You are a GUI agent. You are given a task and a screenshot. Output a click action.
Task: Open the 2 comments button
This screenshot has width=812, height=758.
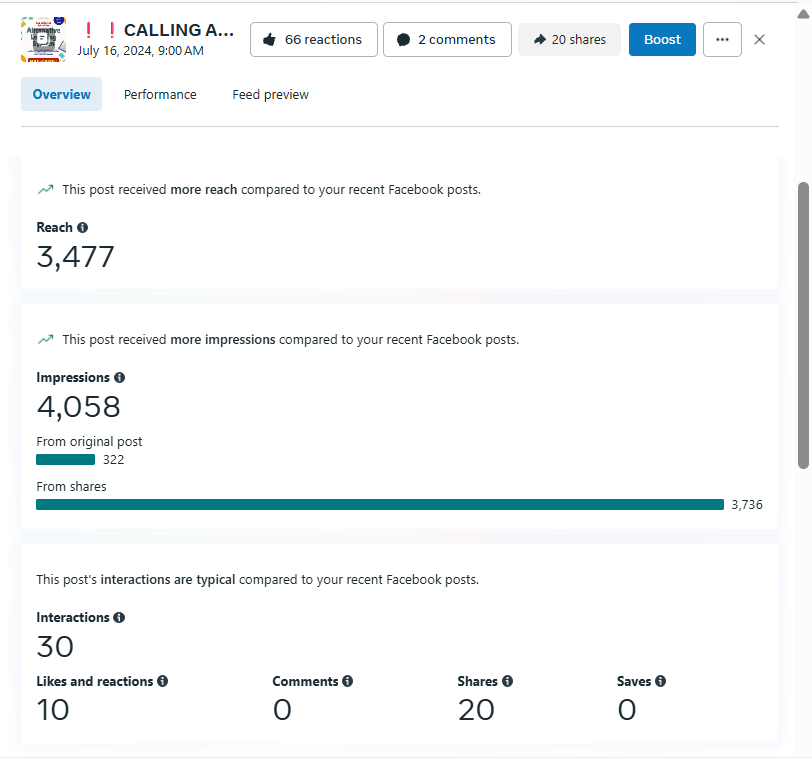coord(447,40)
